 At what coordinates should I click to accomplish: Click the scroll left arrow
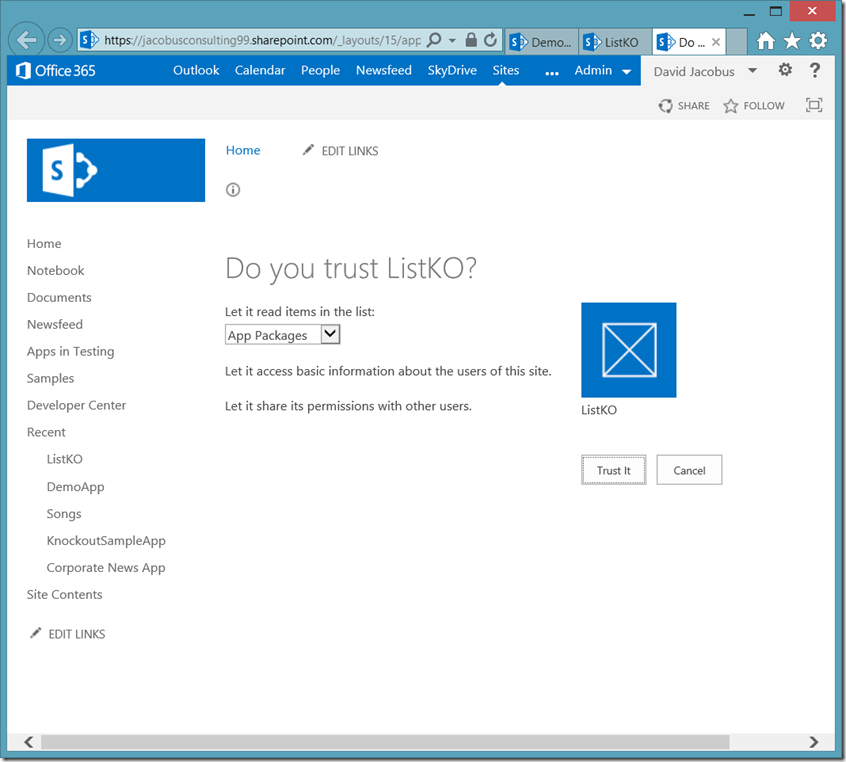coord(29,742)
